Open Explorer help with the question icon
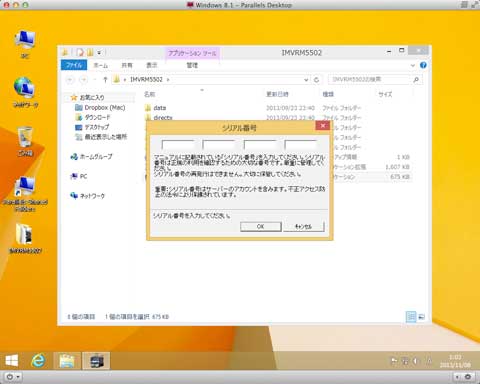The image size is (480, 384). (423, 65)
